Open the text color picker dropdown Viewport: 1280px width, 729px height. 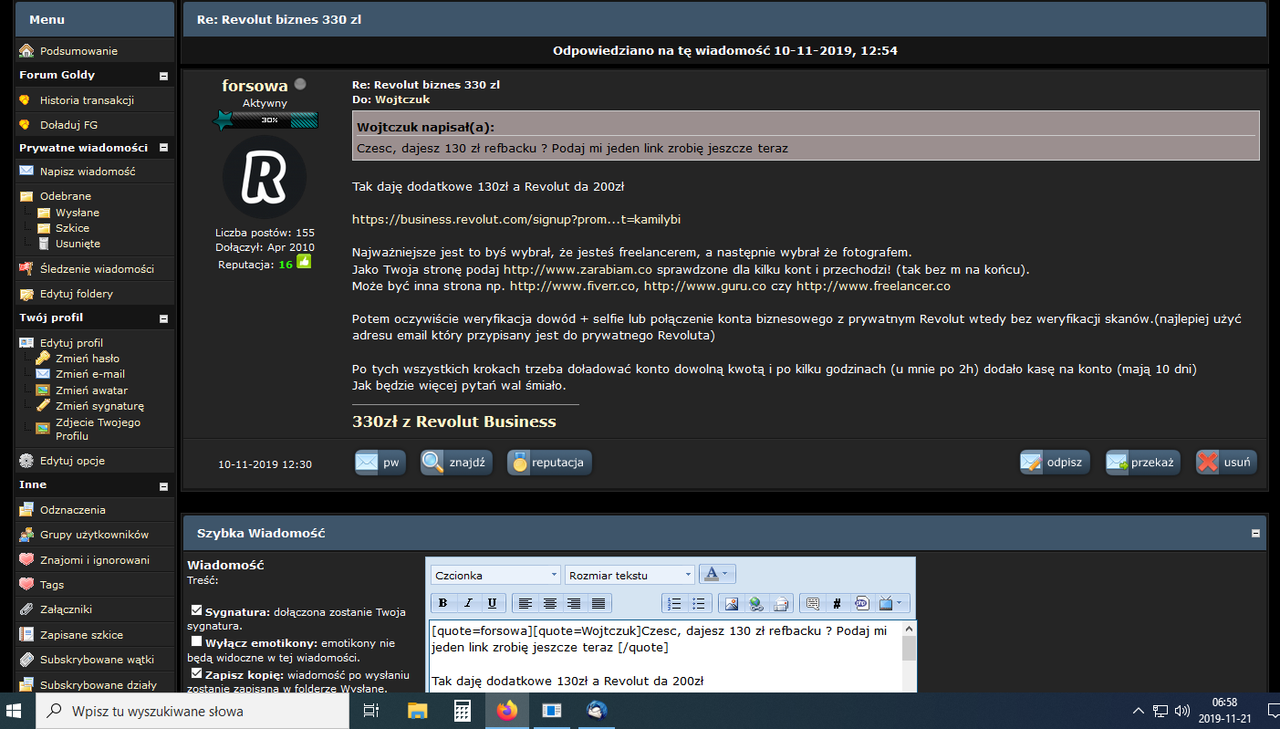718,574
